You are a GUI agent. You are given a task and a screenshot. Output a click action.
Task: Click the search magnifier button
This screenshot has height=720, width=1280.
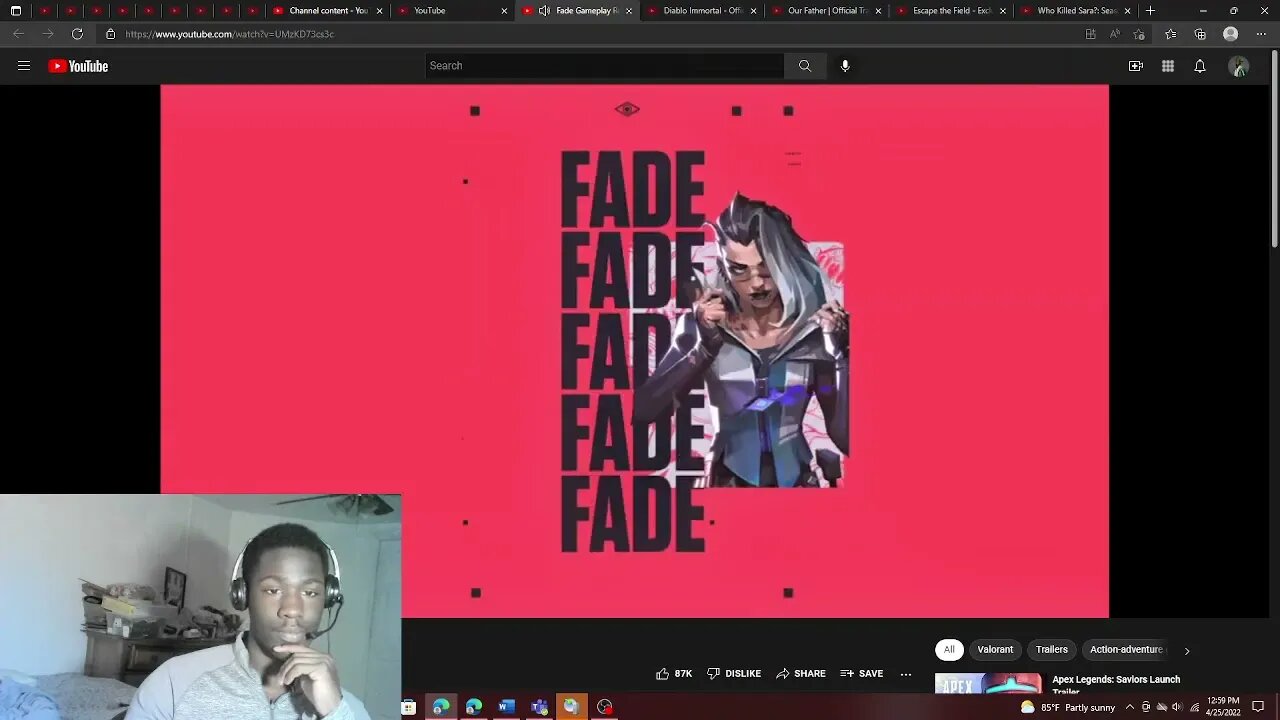(x=805, y=66)
